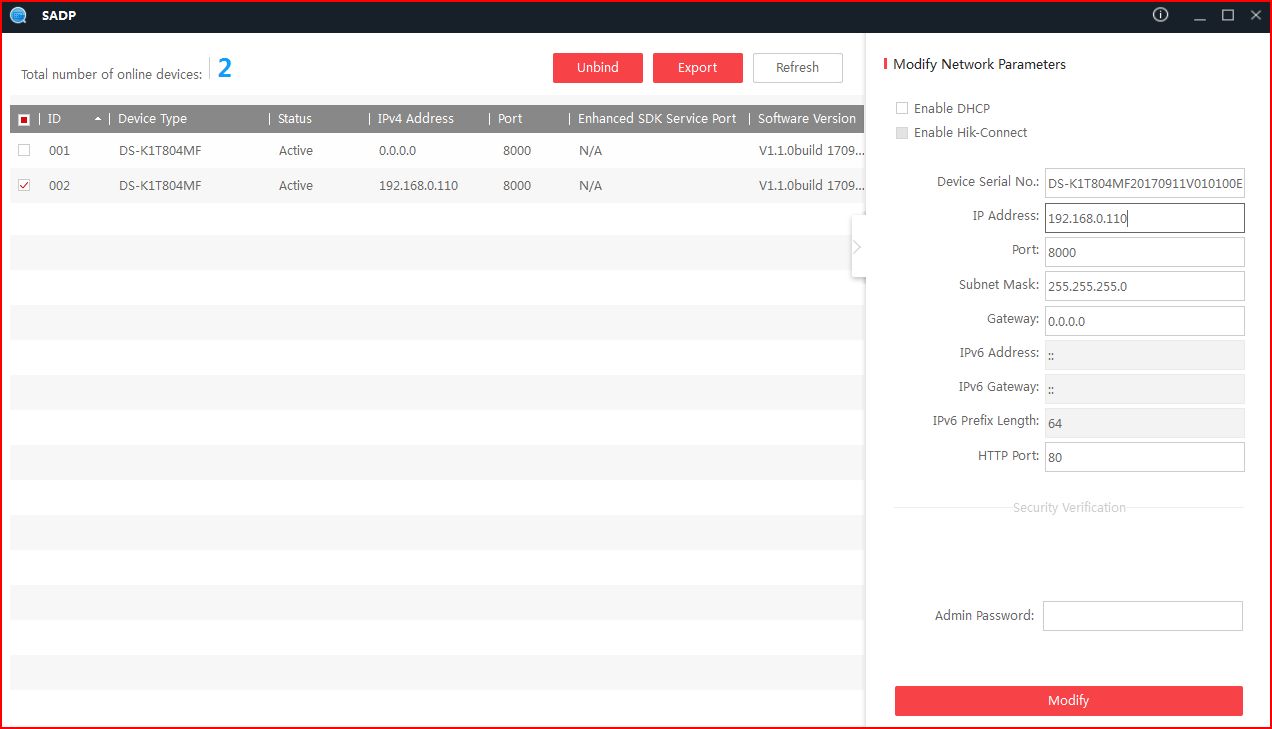Image resolution: width=1272 pixels, height=729 pixels.
Task: Check the box for device 001
Action: pos(24,151)
